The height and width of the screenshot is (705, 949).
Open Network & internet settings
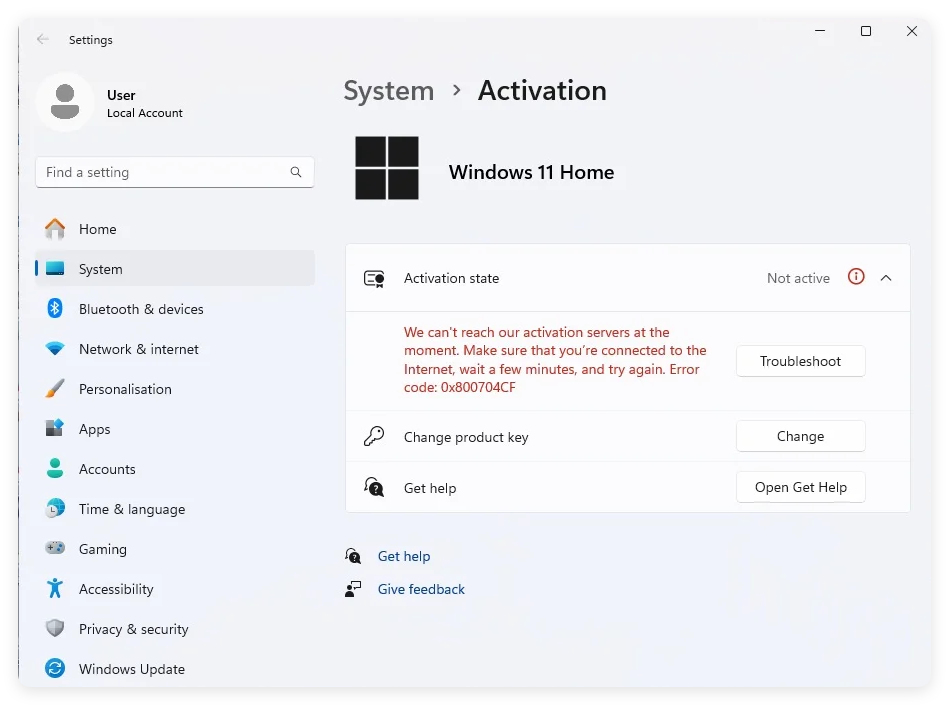pyautogui.click(x=175, y=349)
